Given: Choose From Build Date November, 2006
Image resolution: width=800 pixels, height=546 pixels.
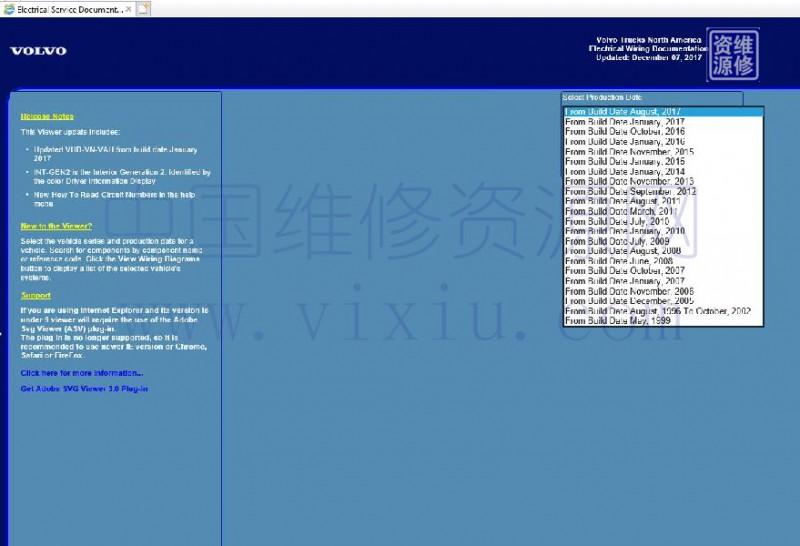Looking at the screenshot, I should point(663,291).
